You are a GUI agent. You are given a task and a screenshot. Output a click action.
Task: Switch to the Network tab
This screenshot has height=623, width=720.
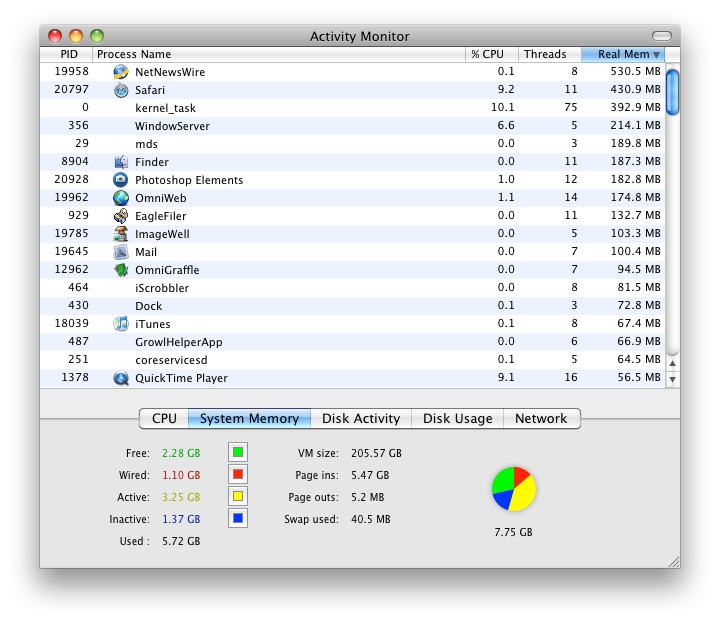point(541,419)
